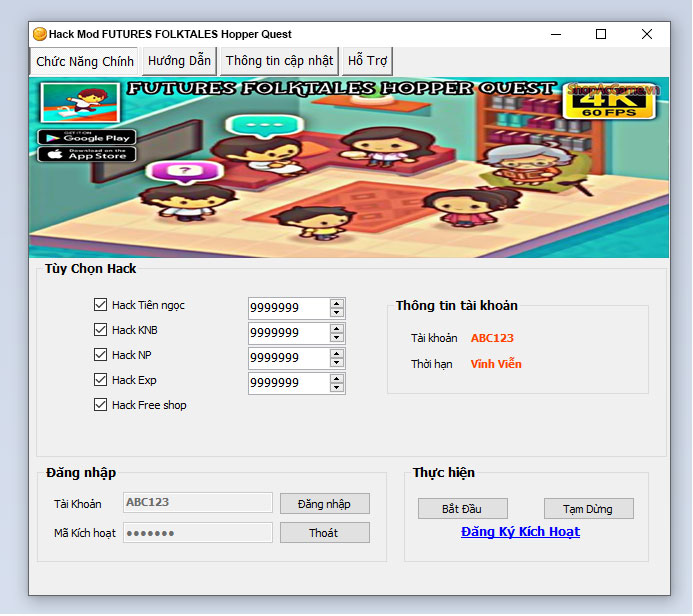Screen dimensions: 693x616
Task: Increase the Hack NP value with up arrow
Action: pyautogui.click(x=337, y=354)
